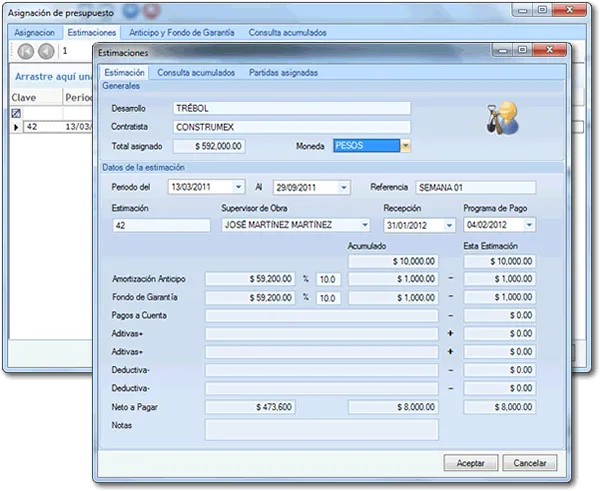Click Pagos a Cuenta Esta Estimación $0.00 field
The height and width of the screenshot is (491, 600).
tap(500, 315)
